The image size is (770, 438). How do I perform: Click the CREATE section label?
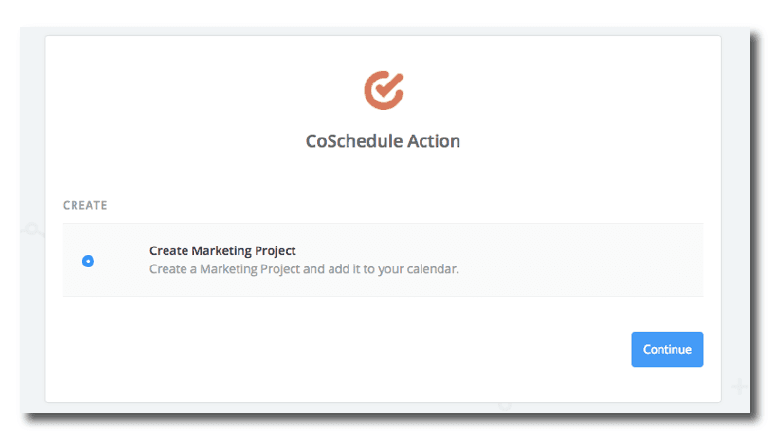pyautogui.click(x=85, y=205)
